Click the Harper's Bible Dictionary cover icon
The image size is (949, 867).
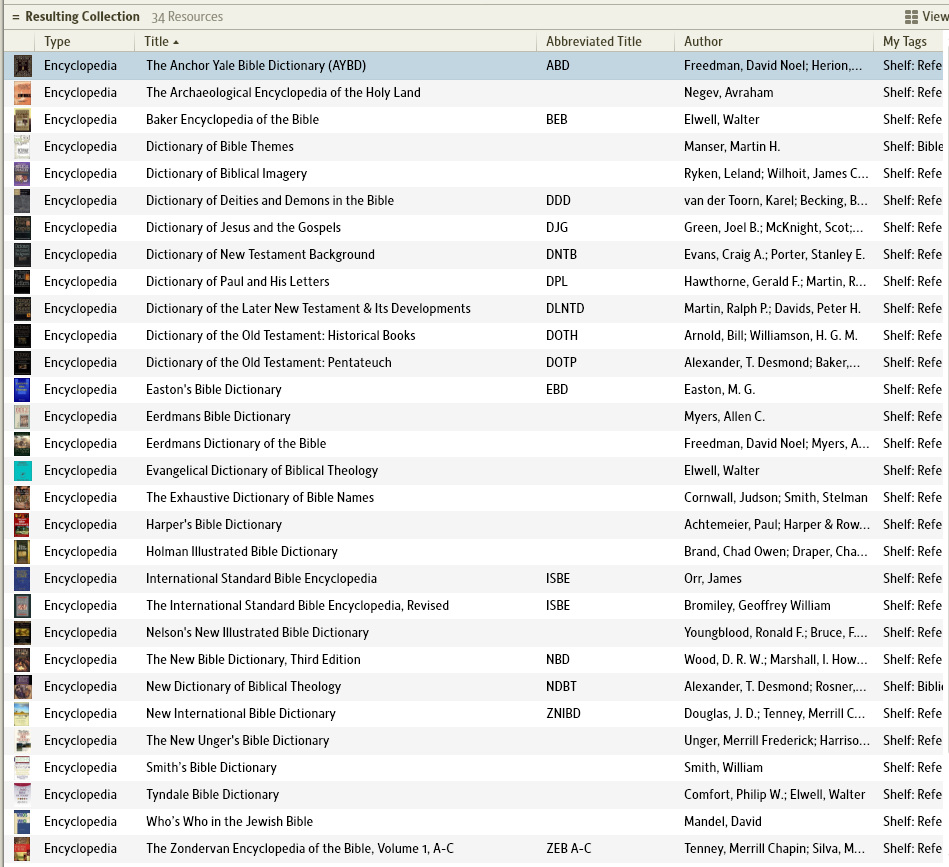point(22,525)
